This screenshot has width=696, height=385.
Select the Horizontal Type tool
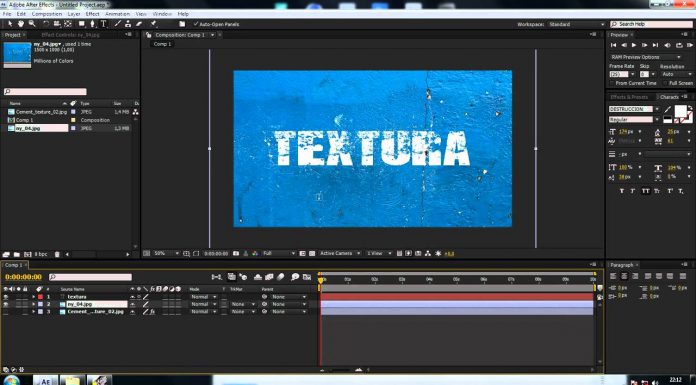pos(103,24)
